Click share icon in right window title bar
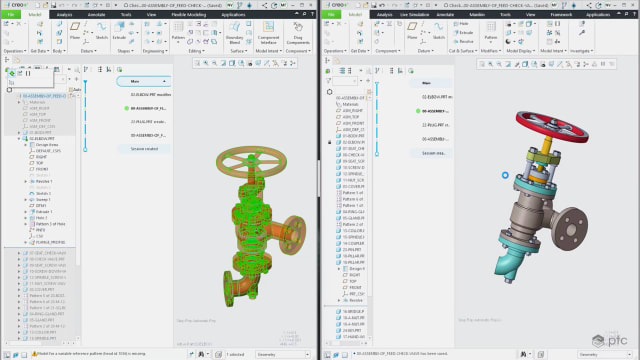Image resolution: width=640 pixels, height=360 pixels. [x=588, y=5]
